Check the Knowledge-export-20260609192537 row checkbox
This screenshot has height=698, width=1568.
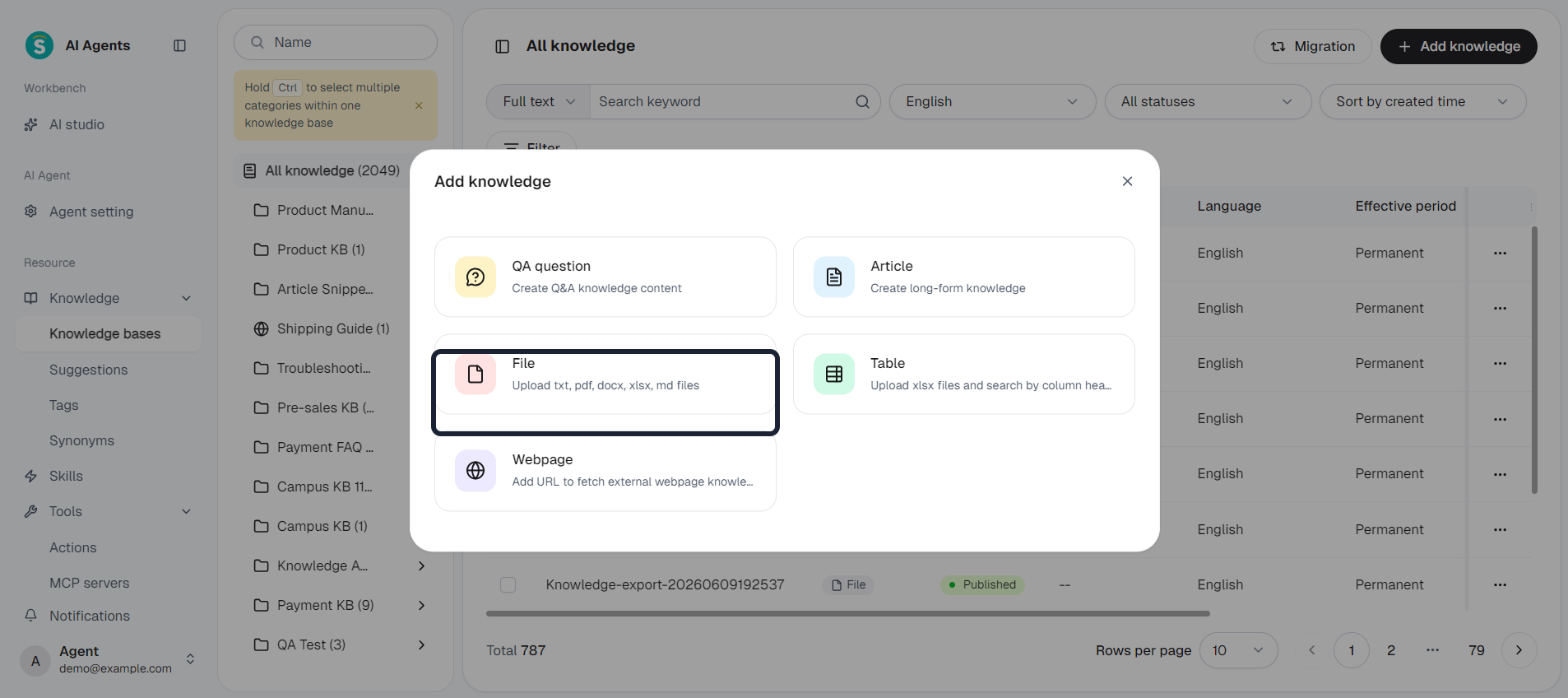508,585
